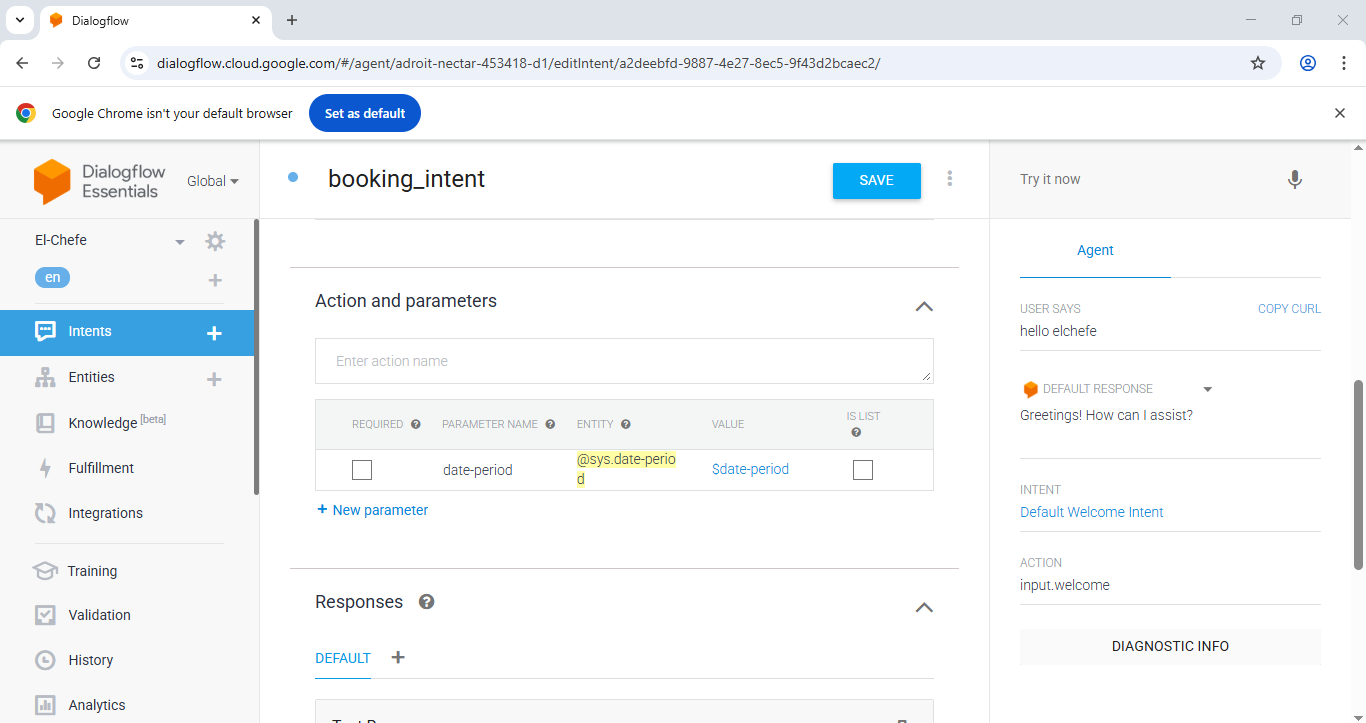Open the Validation section
The image size is (1366, 723).
(x=99, y=614)
